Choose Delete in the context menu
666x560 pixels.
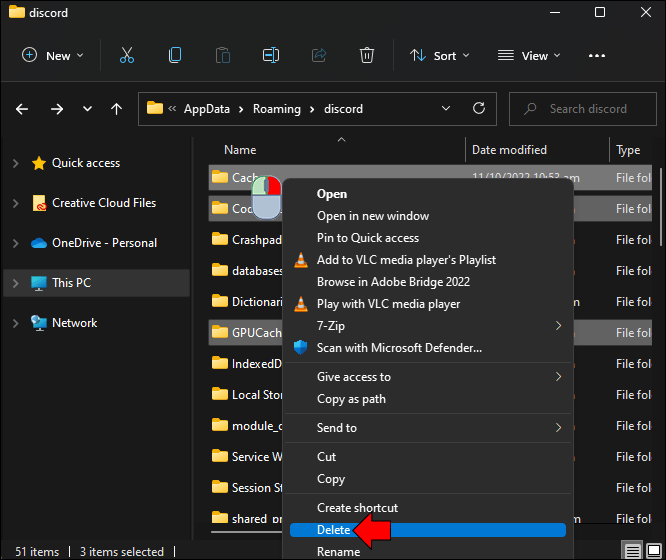(428, 530)
